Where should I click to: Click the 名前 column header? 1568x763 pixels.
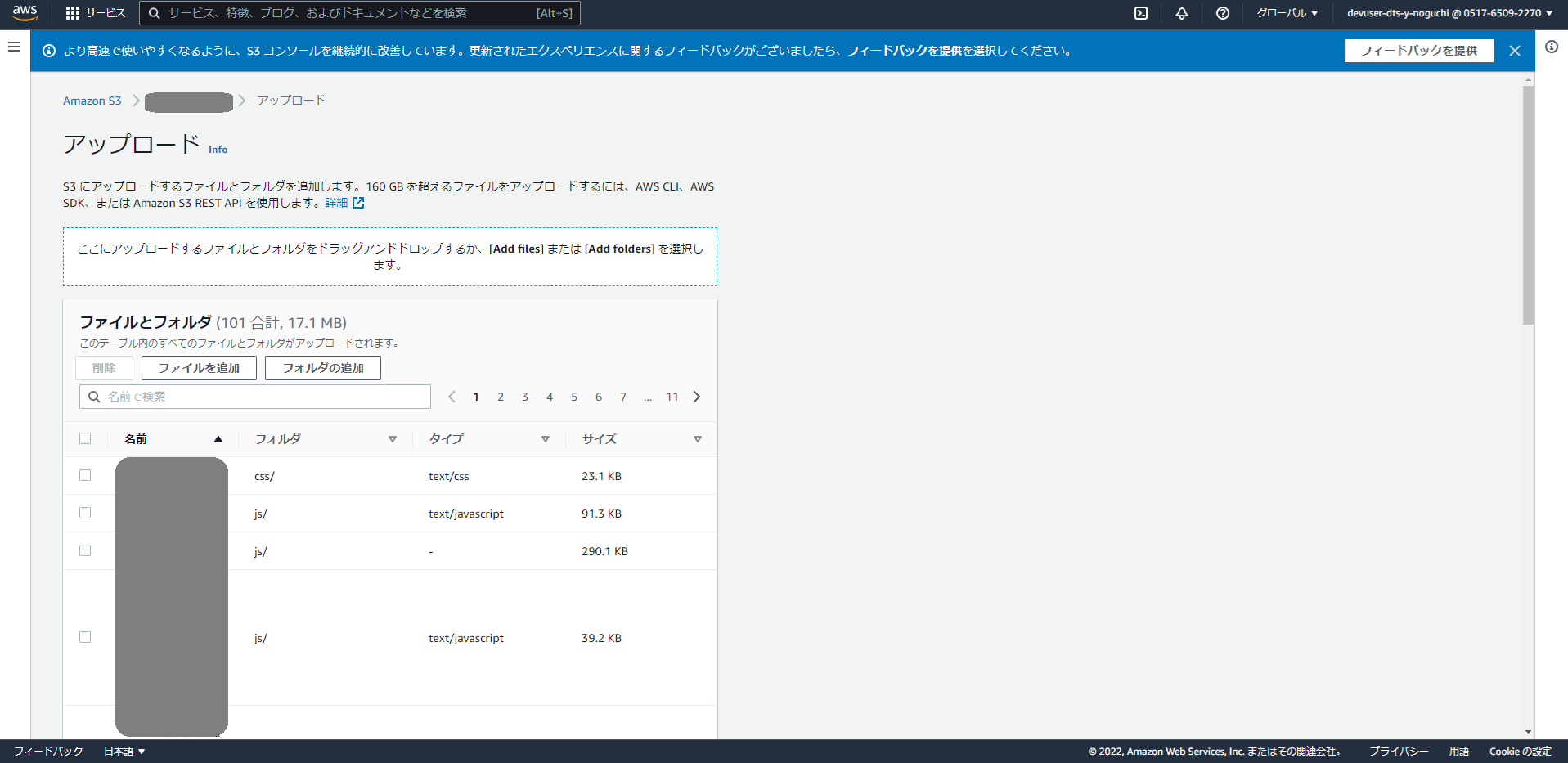[136, 439]
